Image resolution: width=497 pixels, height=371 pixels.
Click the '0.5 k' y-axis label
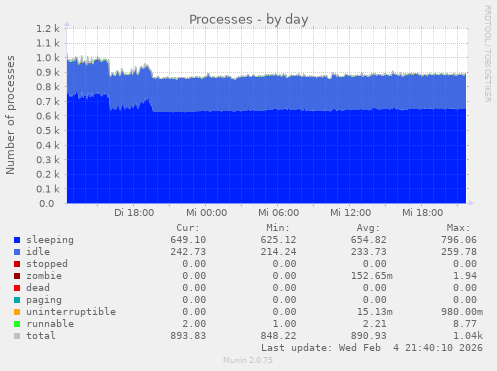coord(48,131)
